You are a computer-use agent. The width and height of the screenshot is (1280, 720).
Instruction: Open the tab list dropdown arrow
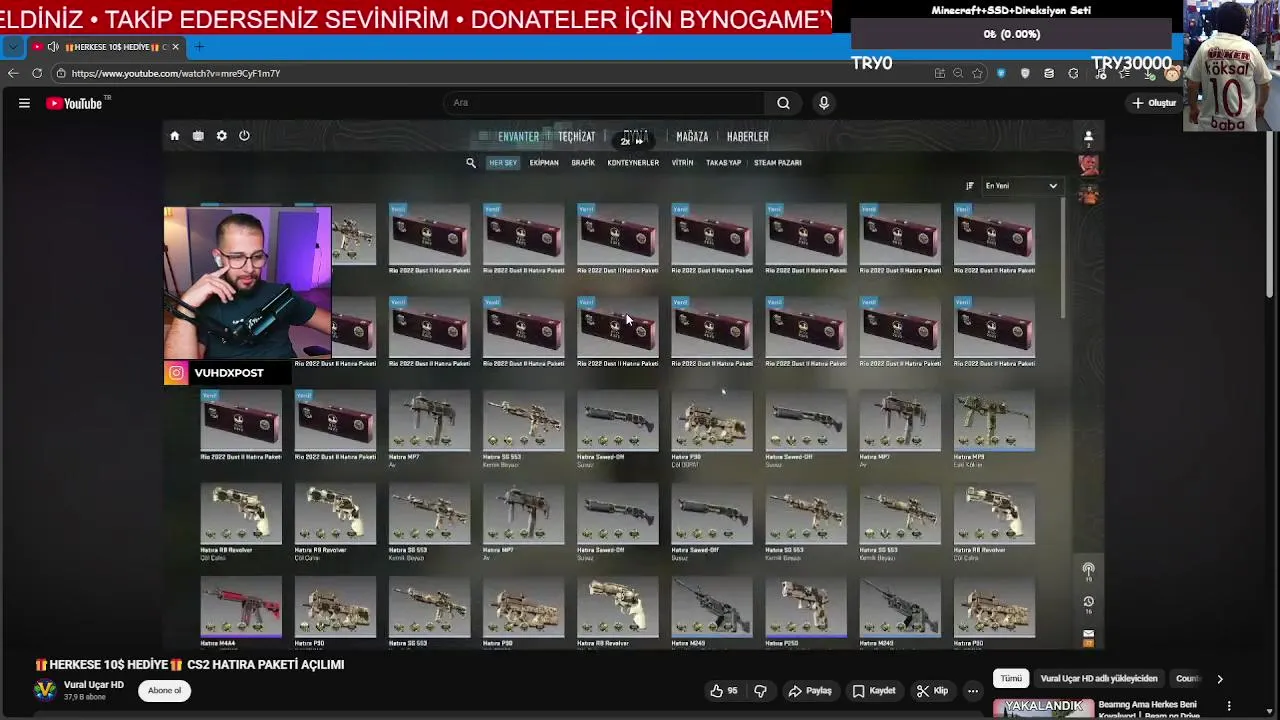coord(13,47)
